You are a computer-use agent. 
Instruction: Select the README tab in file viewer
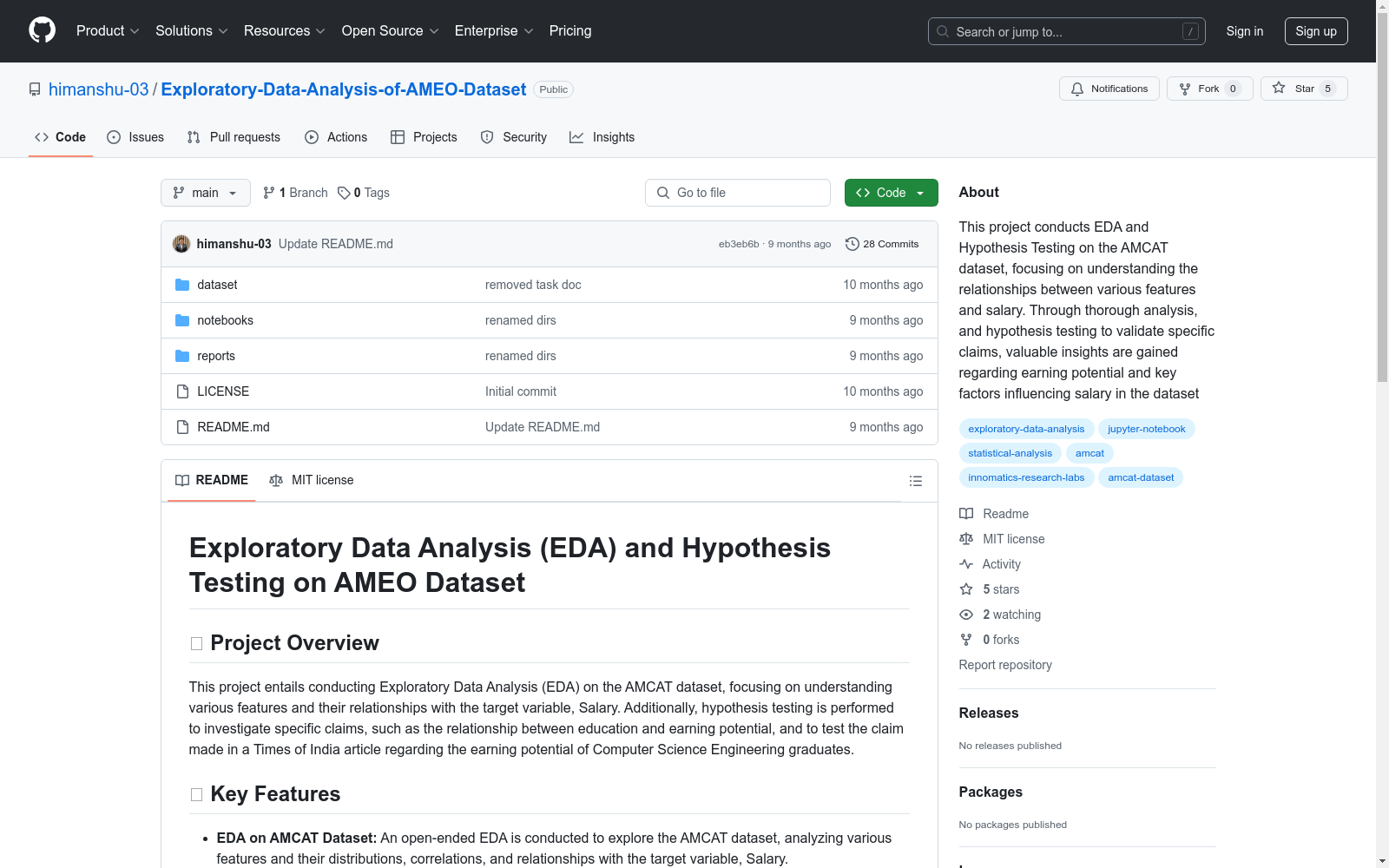pos(212,480)
